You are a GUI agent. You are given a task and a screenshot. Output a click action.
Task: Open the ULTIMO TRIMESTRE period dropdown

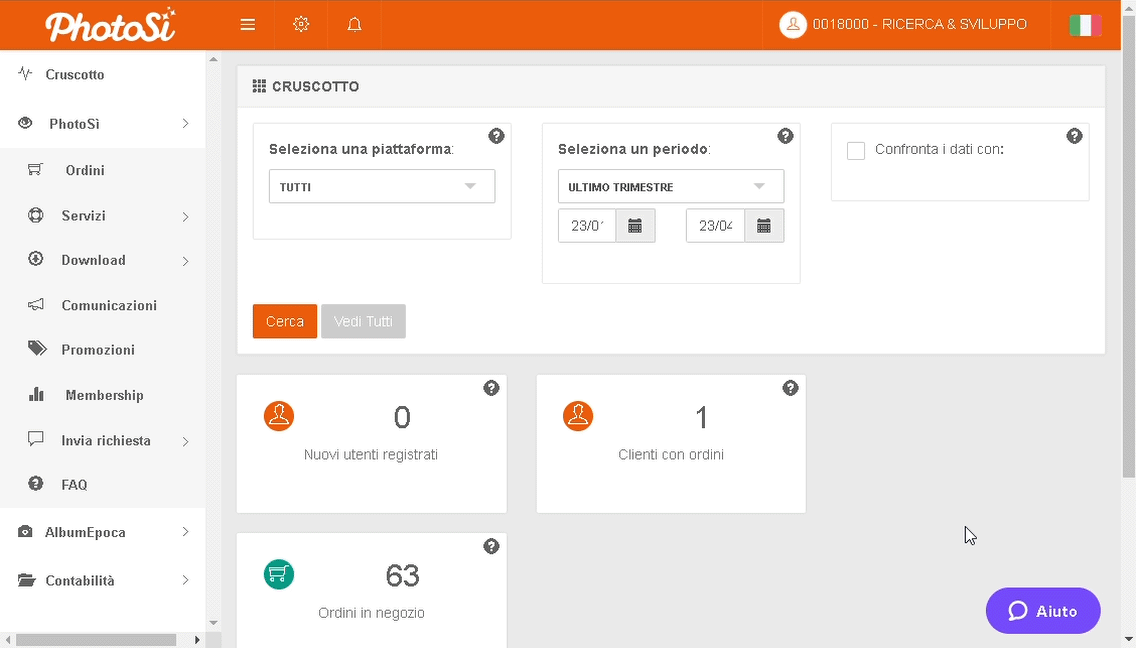(670, 187)
